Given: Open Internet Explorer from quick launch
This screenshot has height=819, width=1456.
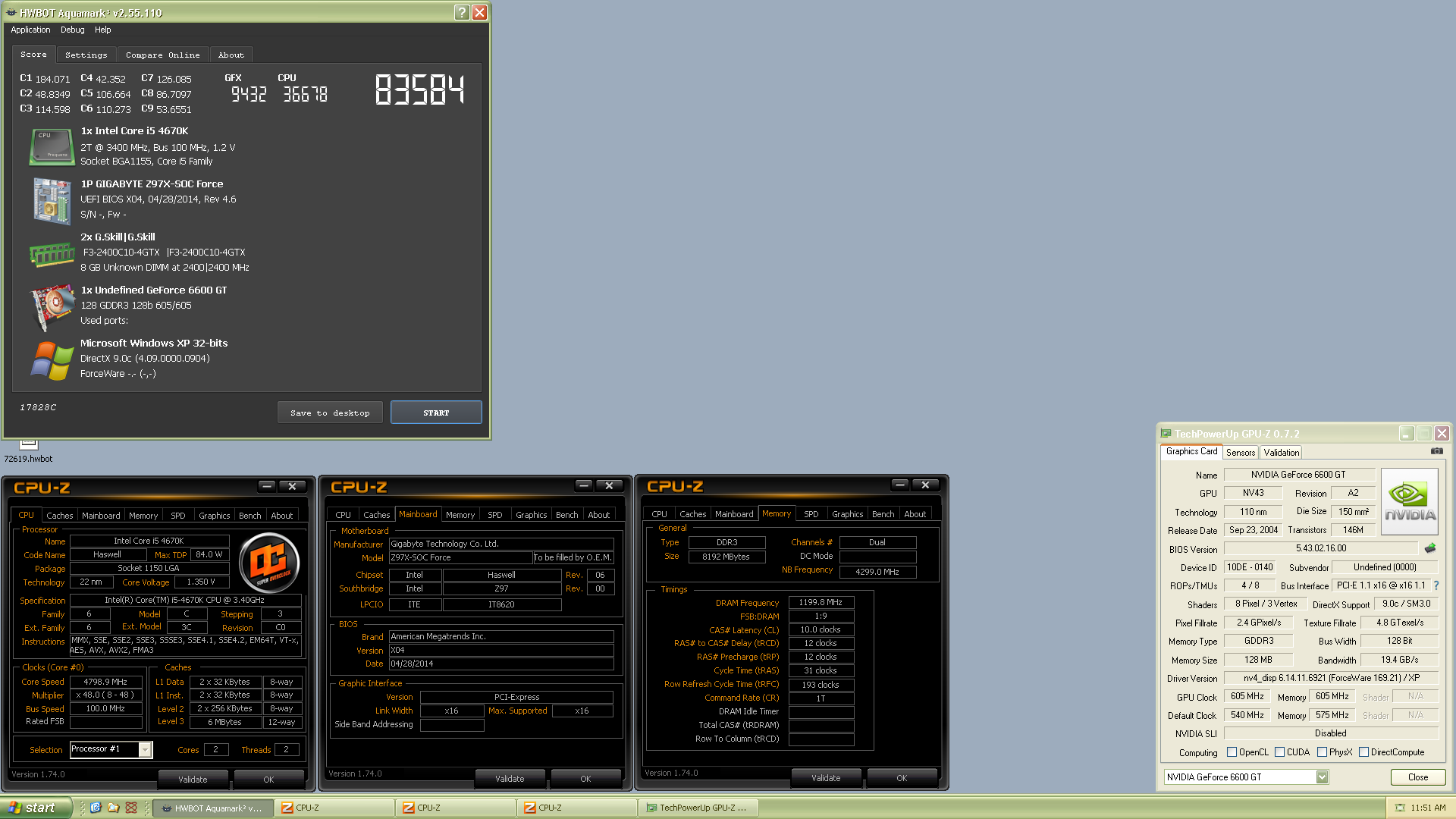Looking at the screenshot, I should coord(96,808).
